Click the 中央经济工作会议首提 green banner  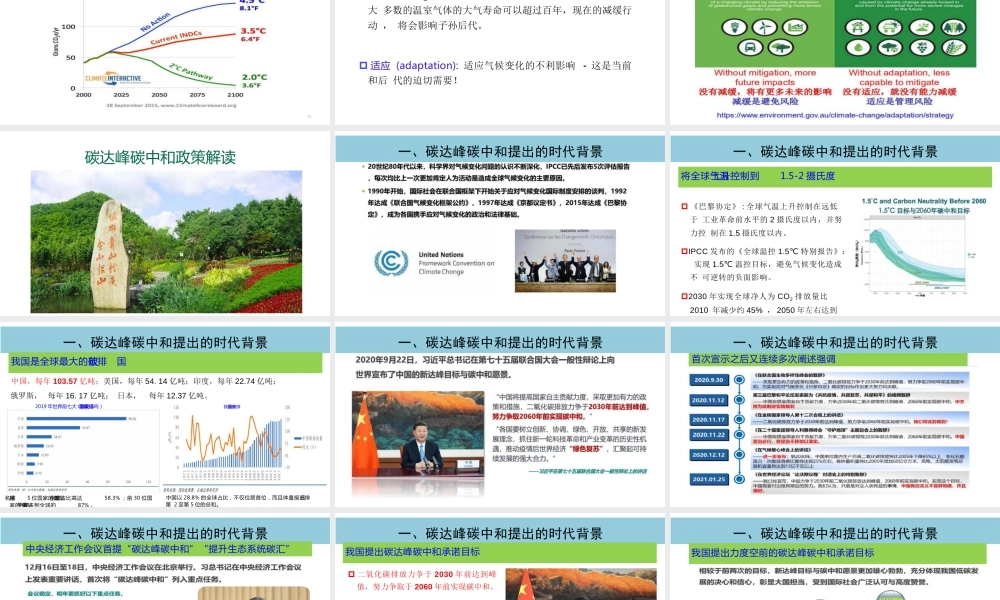[x=168, y=549]
